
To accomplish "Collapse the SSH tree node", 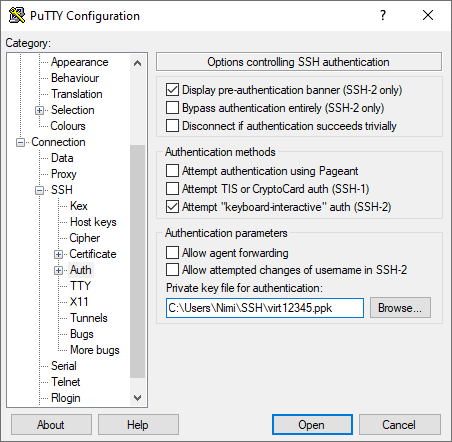I will click(39, 190).
